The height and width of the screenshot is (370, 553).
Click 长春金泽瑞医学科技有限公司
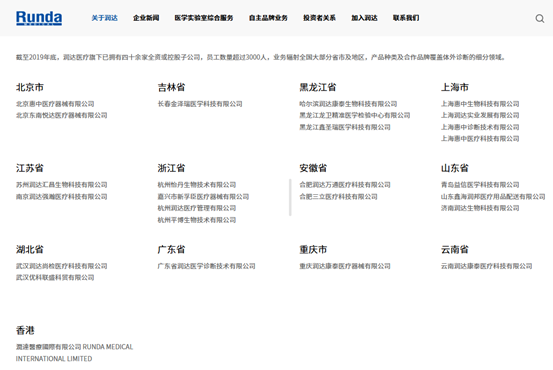tap(200, 104)
